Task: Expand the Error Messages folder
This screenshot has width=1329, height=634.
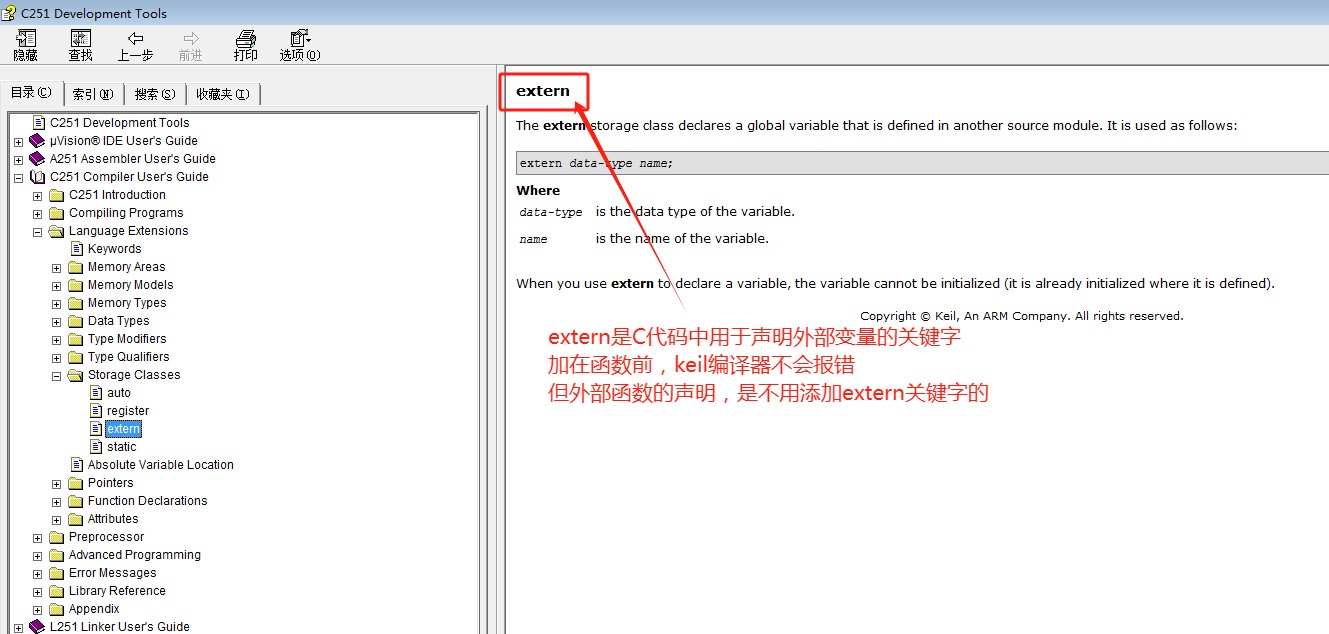Action: click(38, 573)
